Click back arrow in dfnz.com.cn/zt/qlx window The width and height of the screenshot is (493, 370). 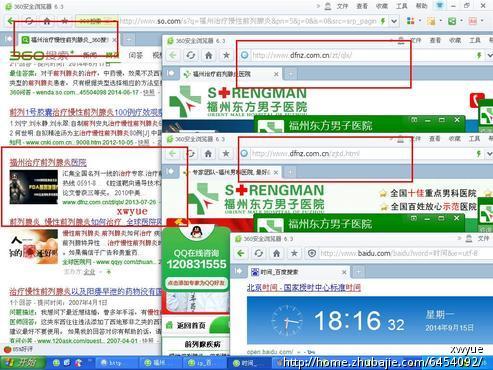[x=173, y=55]
